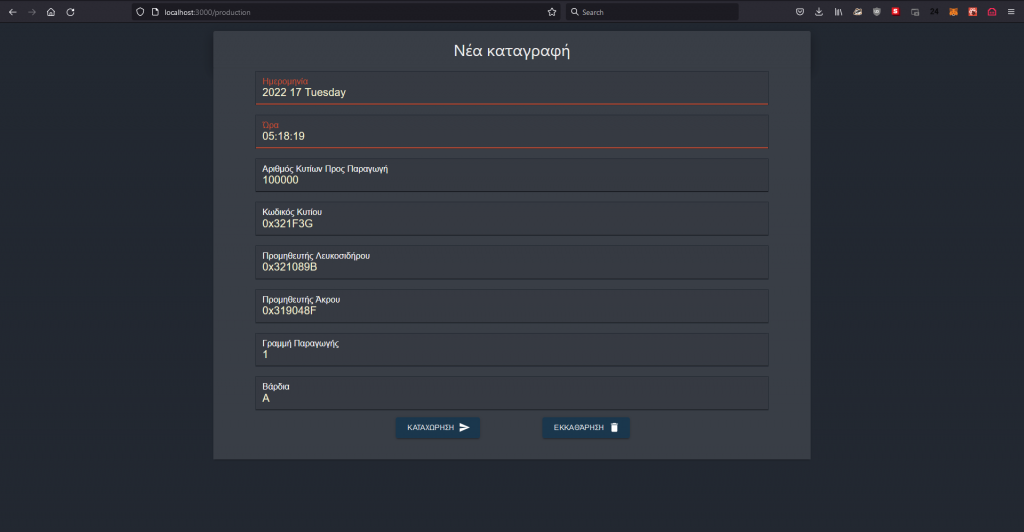Click the tracking protection shield in address bar
This screenshot has width=1024, height=532.
tap(140, 12)
